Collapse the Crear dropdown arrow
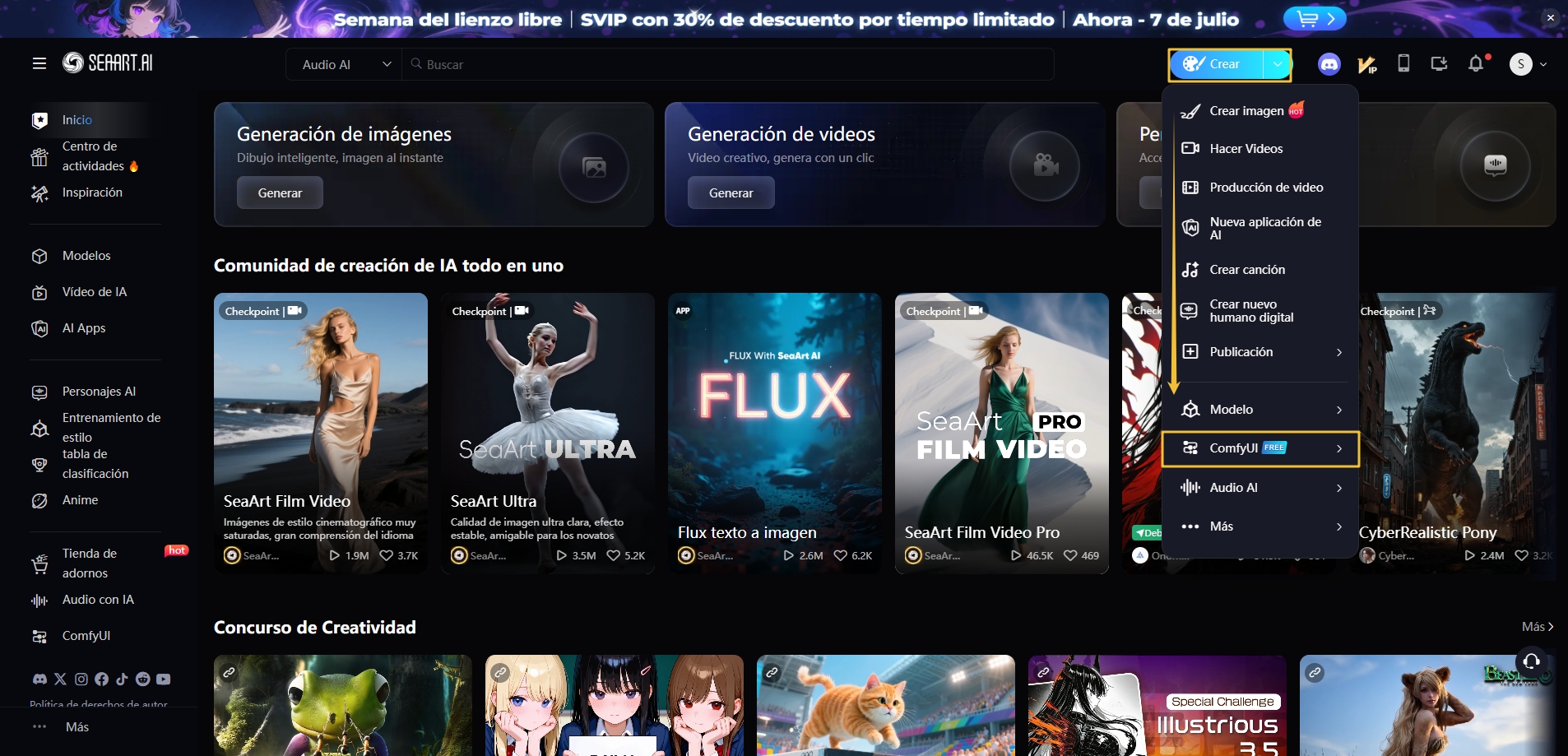This screenshot has width=1568, height=756. 1277,64
